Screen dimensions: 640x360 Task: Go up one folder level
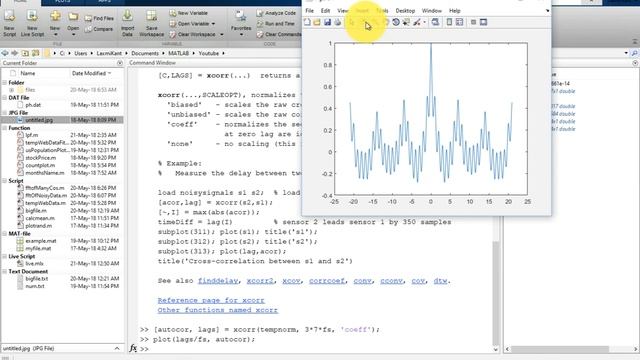[25, 53]
